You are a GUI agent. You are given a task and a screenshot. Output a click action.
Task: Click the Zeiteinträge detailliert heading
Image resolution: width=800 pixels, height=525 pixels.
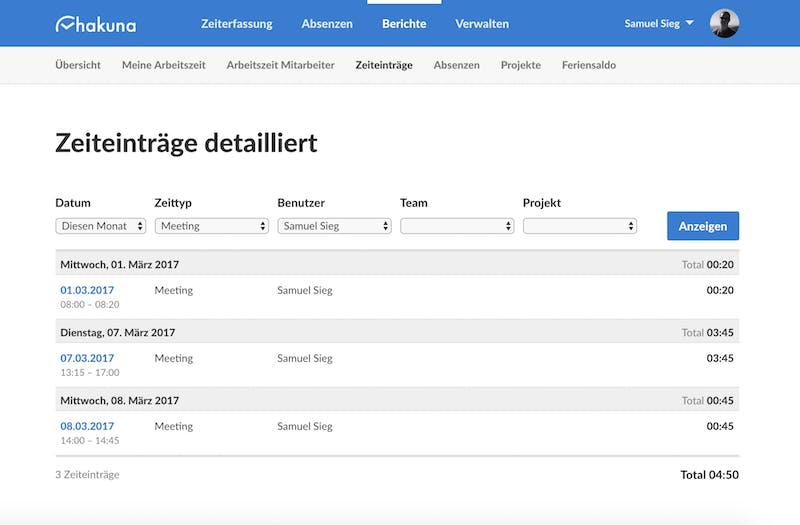pos(186,143)
